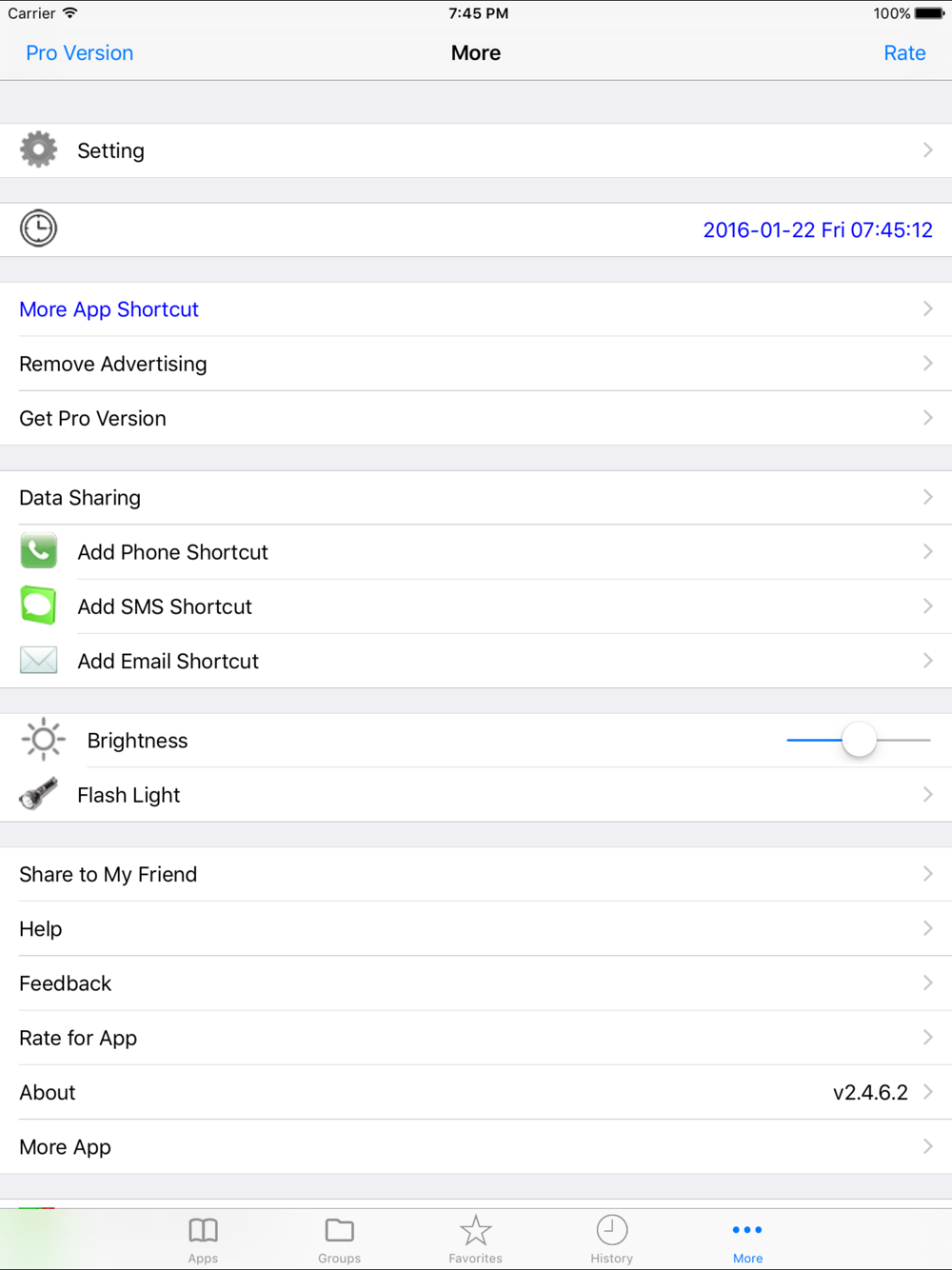Open More App Shortcut link
This screenshot has width=952, height=1270.
109,309
